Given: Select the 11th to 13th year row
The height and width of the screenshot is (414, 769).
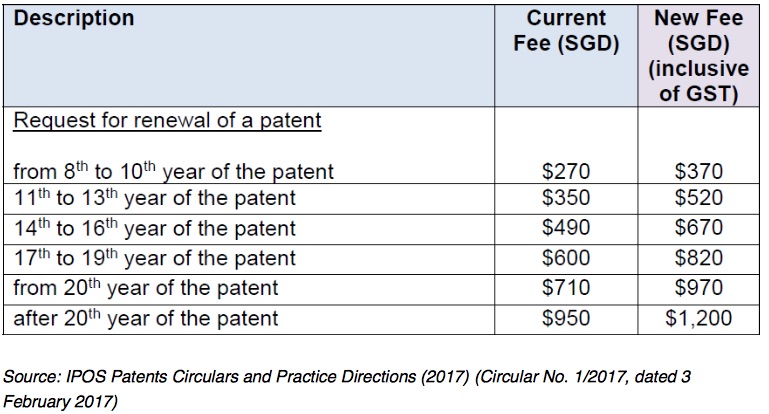Looking at the screenshot, I should pyautogui.click(x=154, y=199).
